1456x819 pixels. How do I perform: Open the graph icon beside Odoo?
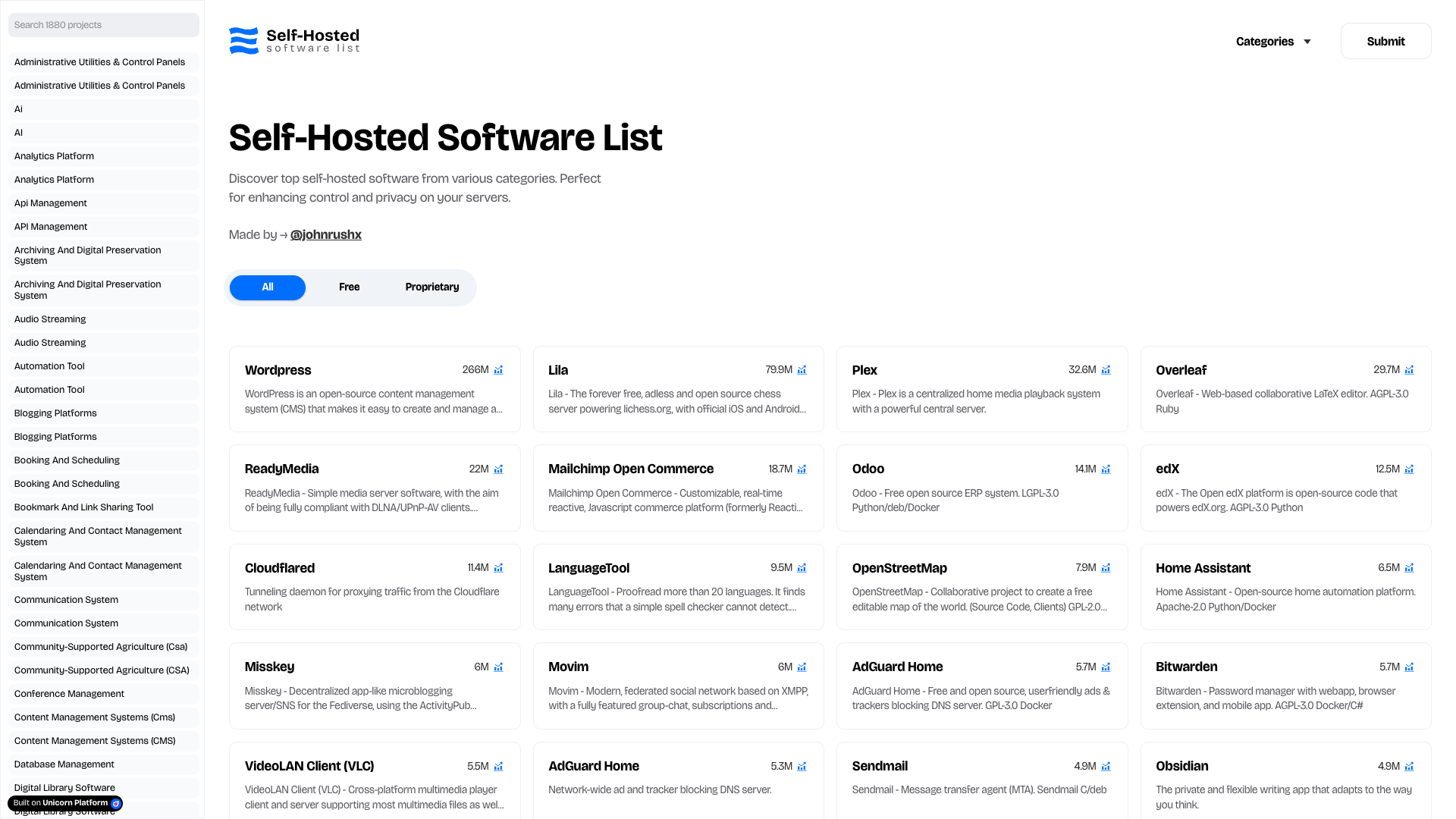point(1106,469)
